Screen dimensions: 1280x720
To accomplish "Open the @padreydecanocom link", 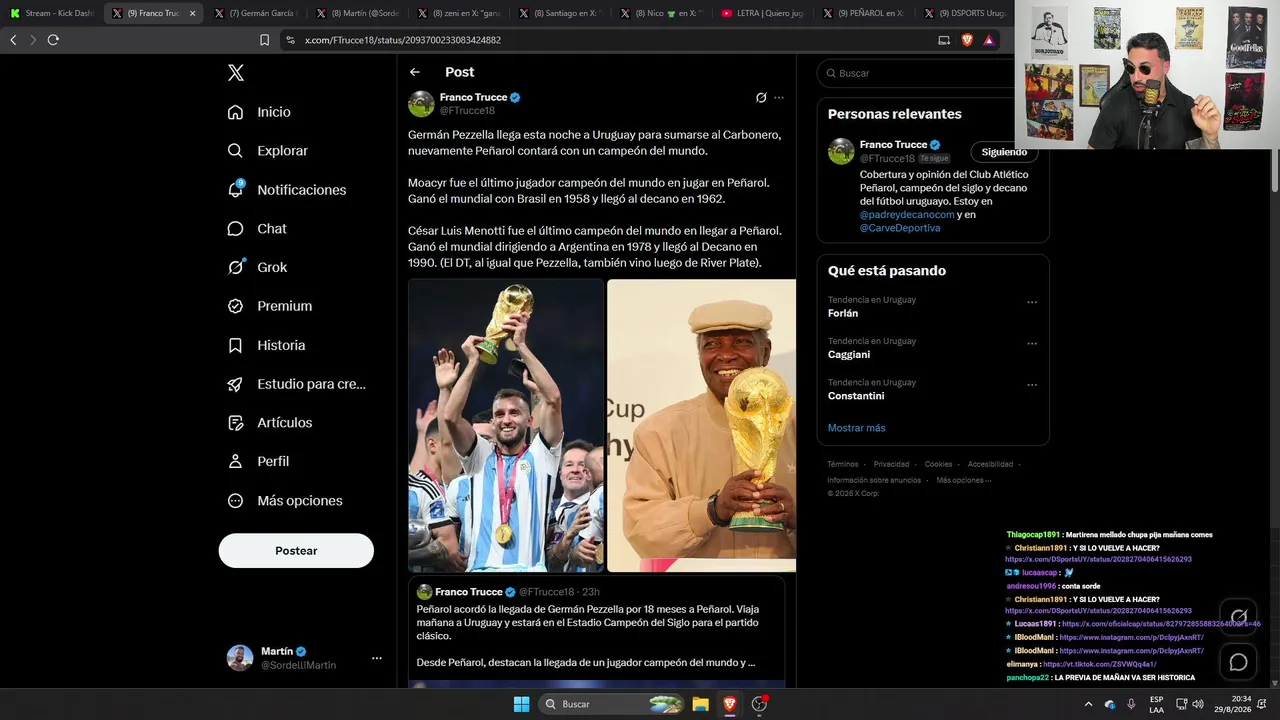I will [x=907, y=214].
